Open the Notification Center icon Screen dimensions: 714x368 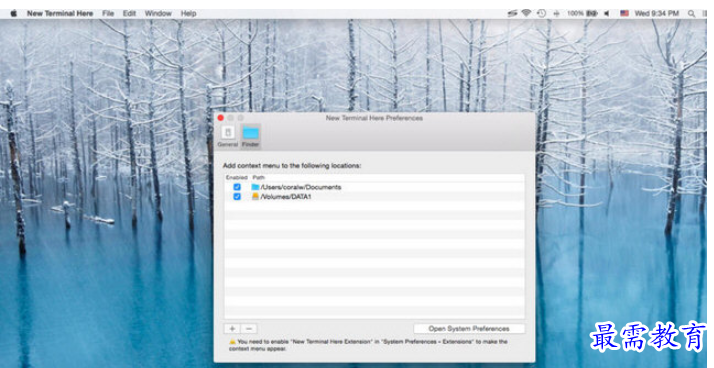(704, 14)
